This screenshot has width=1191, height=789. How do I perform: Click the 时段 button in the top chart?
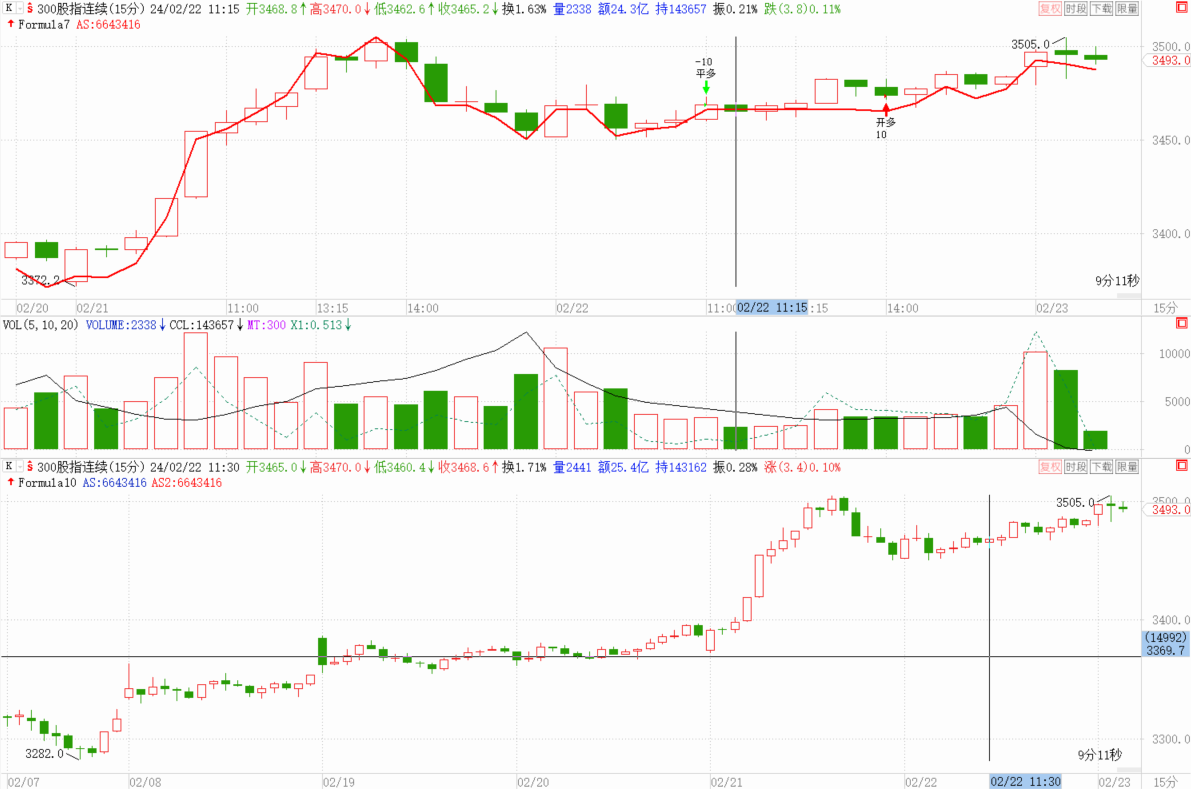[1076, 8]
